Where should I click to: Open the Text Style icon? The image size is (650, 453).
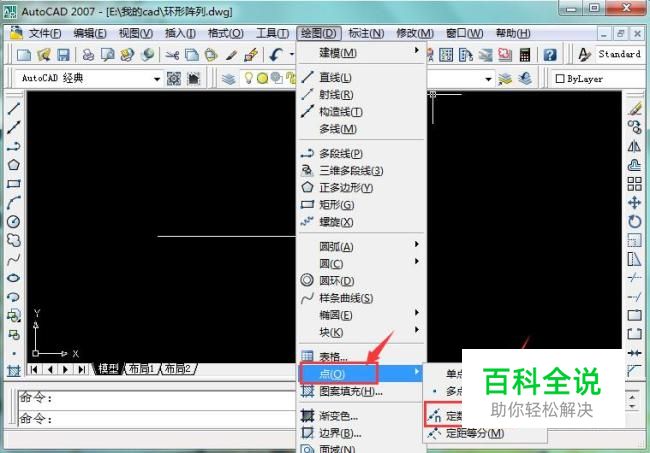tap(584, 55)
